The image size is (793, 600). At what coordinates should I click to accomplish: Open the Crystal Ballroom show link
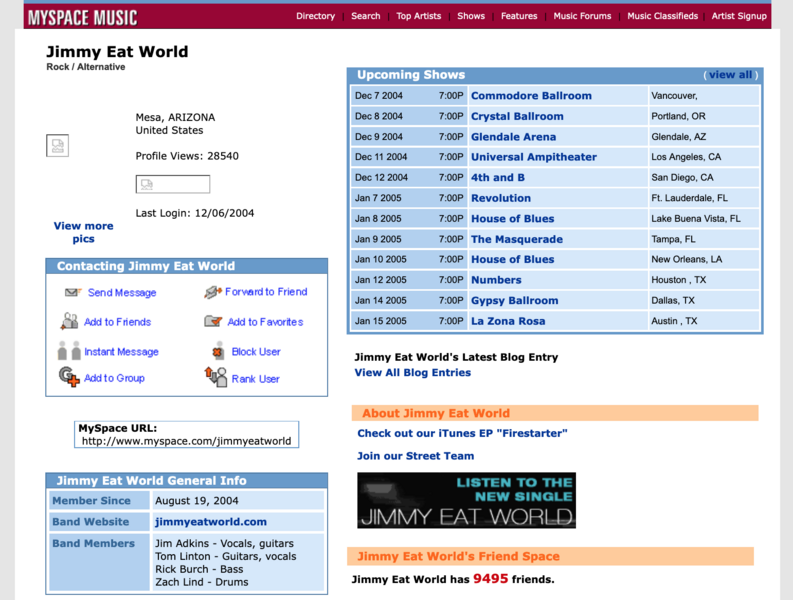pos(517,116)
